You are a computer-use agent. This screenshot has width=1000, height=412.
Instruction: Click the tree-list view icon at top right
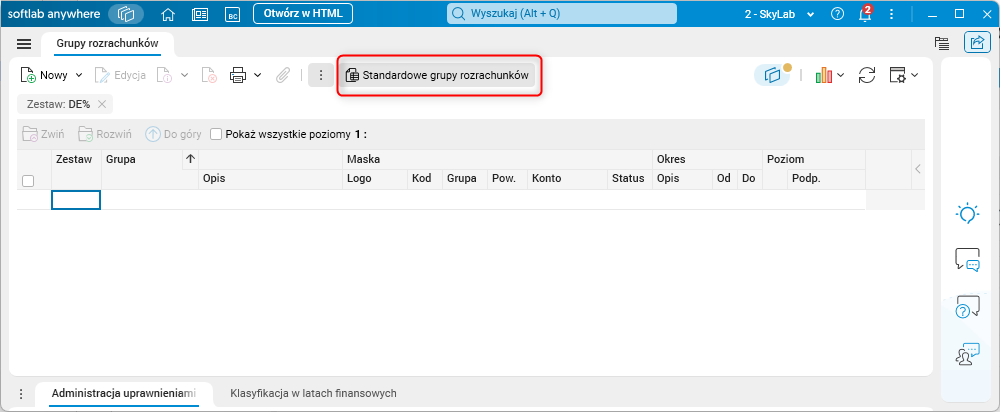941,43
